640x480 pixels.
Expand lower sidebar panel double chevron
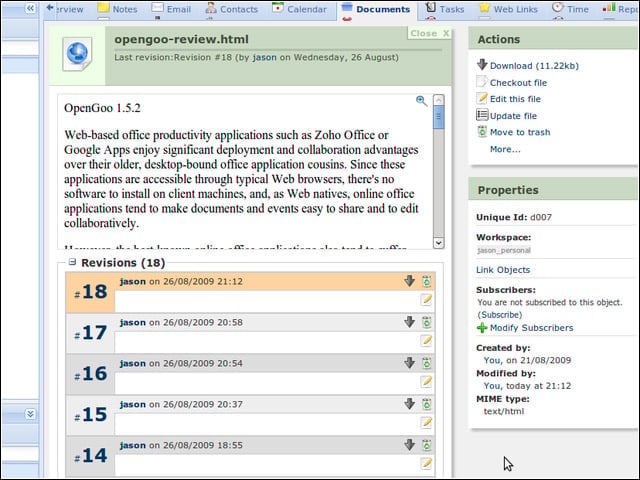[x=30, y=414]
